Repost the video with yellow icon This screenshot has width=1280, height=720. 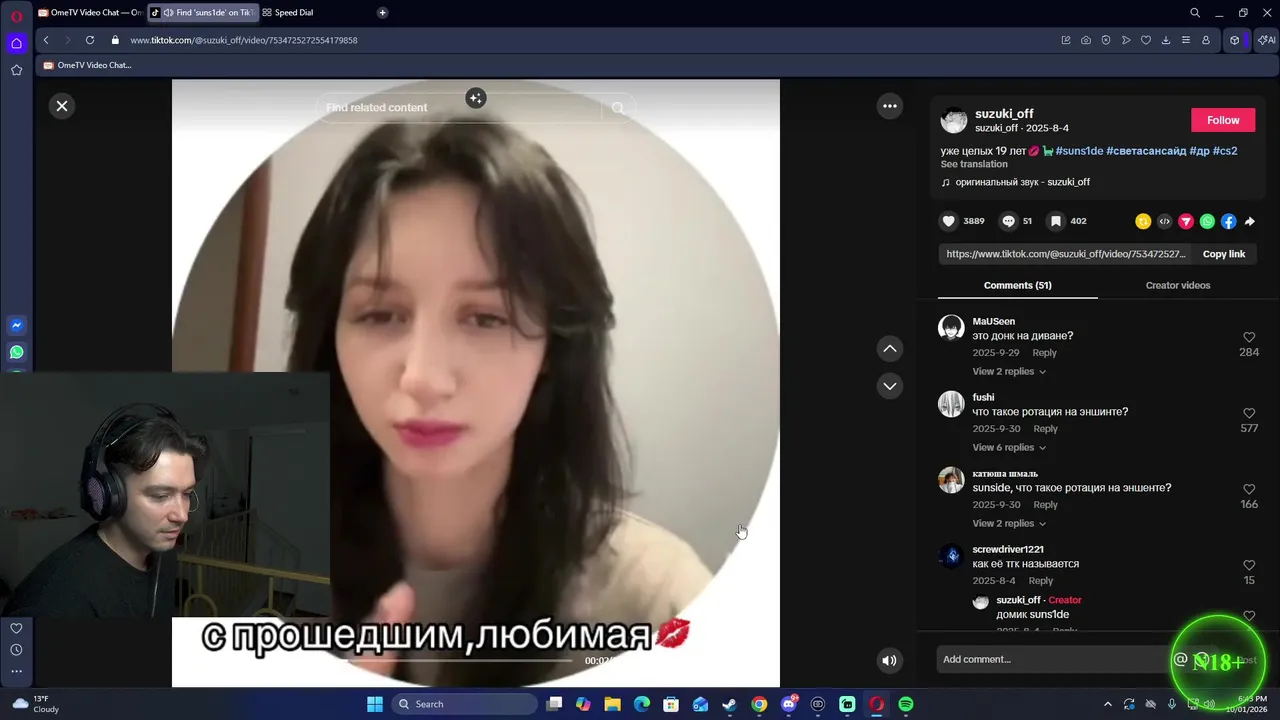click(1143, 221)
